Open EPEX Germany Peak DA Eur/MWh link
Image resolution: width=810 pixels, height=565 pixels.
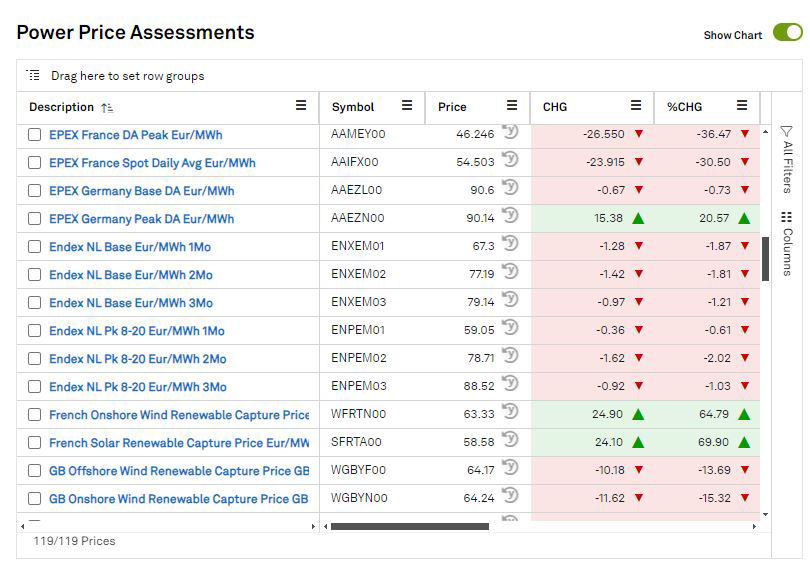(141, 219)
